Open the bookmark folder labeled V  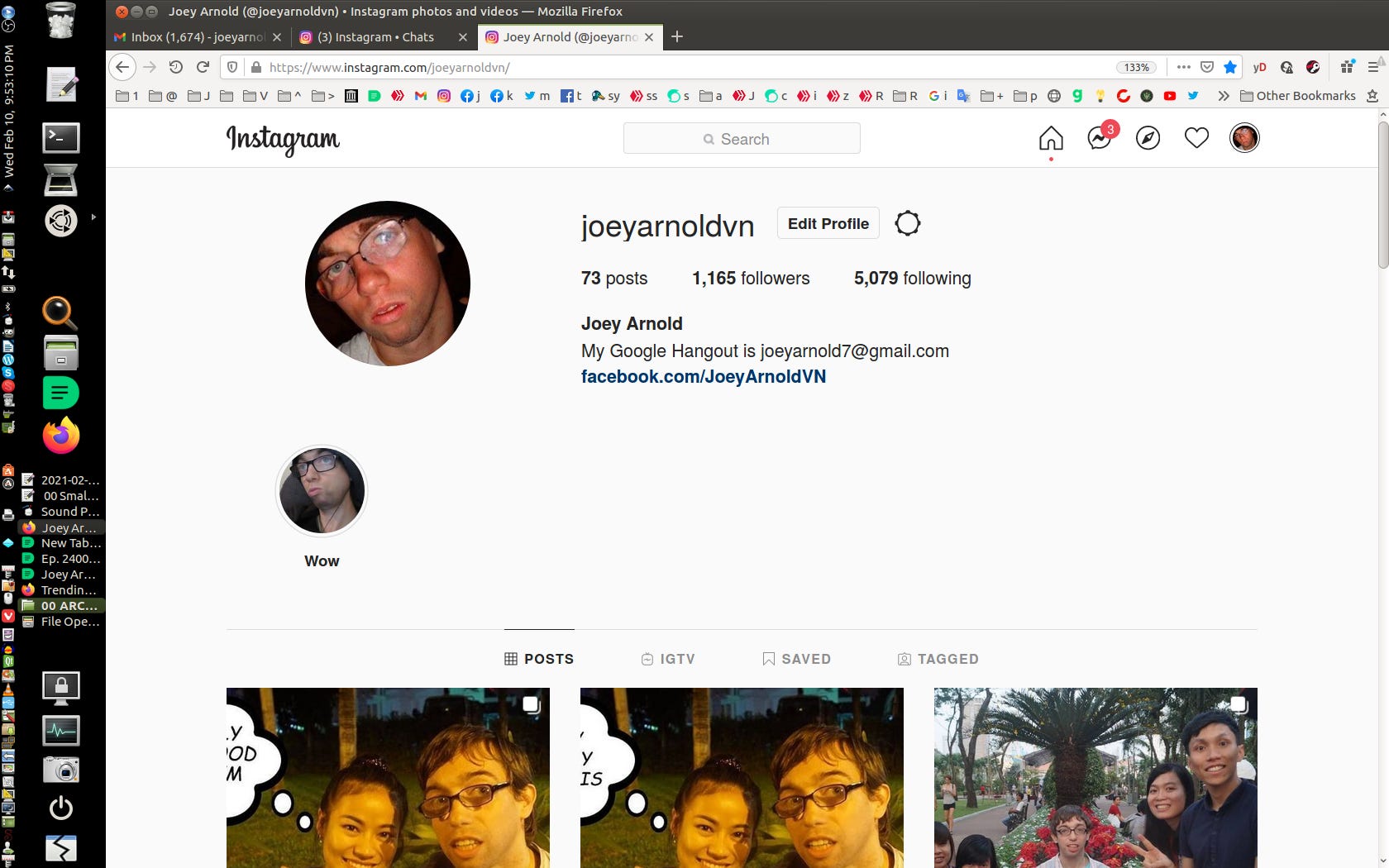pos(255,96)
